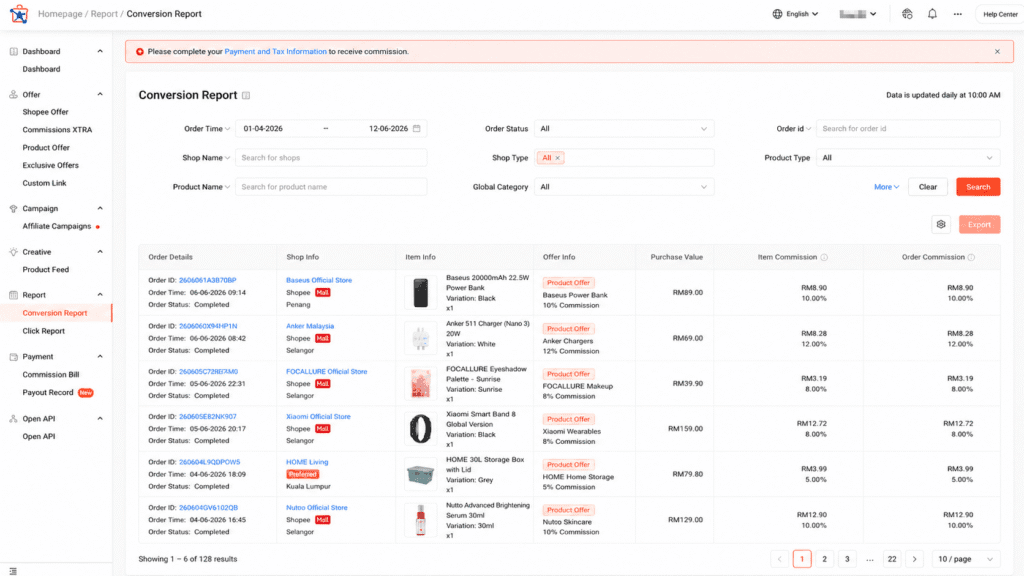Image resolution: width=1024 pixels, height=576 pixels.
Task: Go to page 2
Action: 824,559
